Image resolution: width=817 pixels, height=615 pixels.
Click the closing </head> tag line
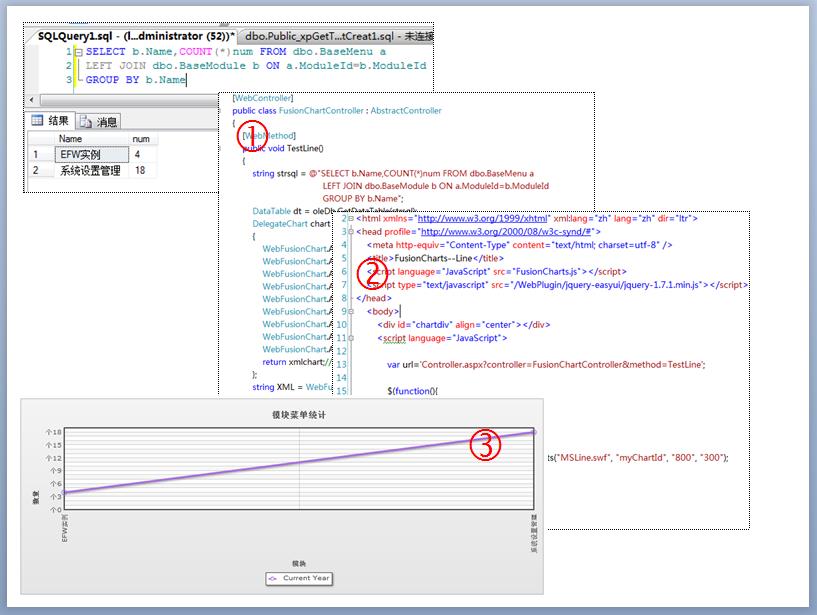(x=374, y=298)
